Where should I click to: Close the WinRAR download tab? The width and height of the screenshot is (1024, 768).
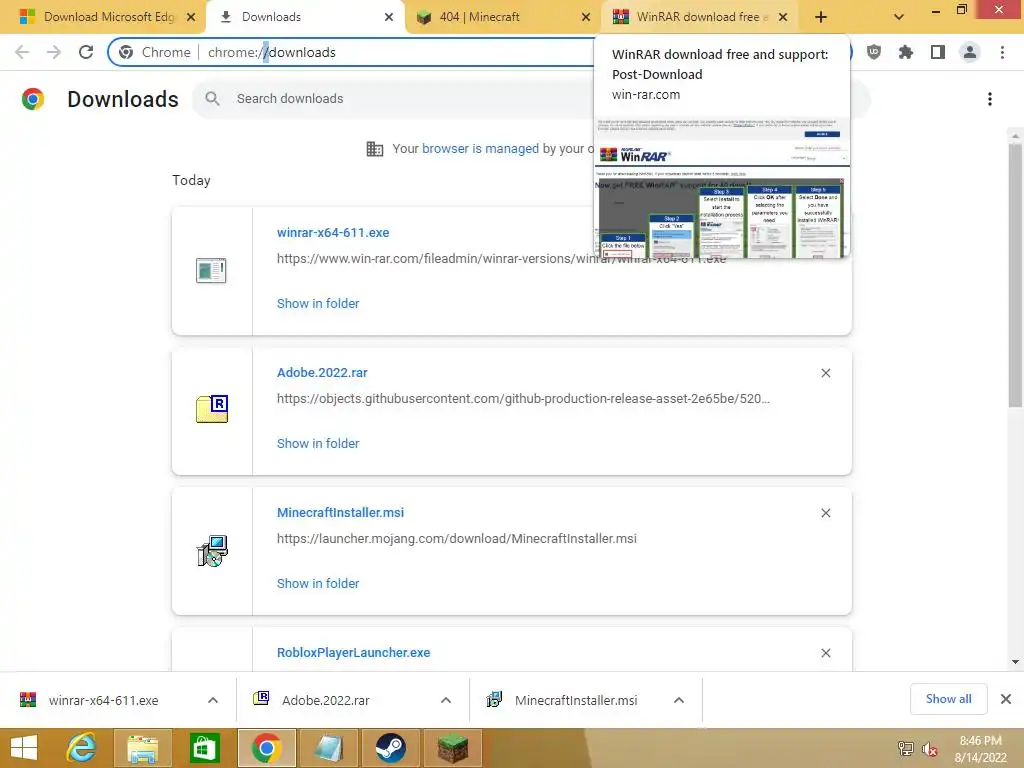click(784, 17)
